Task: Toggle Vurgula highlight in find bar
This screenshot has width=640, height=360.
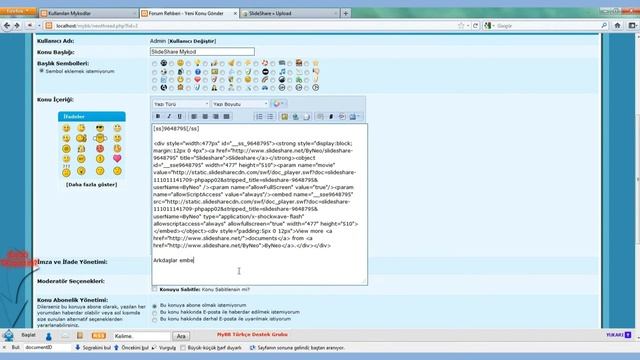Action: [164, 348]
